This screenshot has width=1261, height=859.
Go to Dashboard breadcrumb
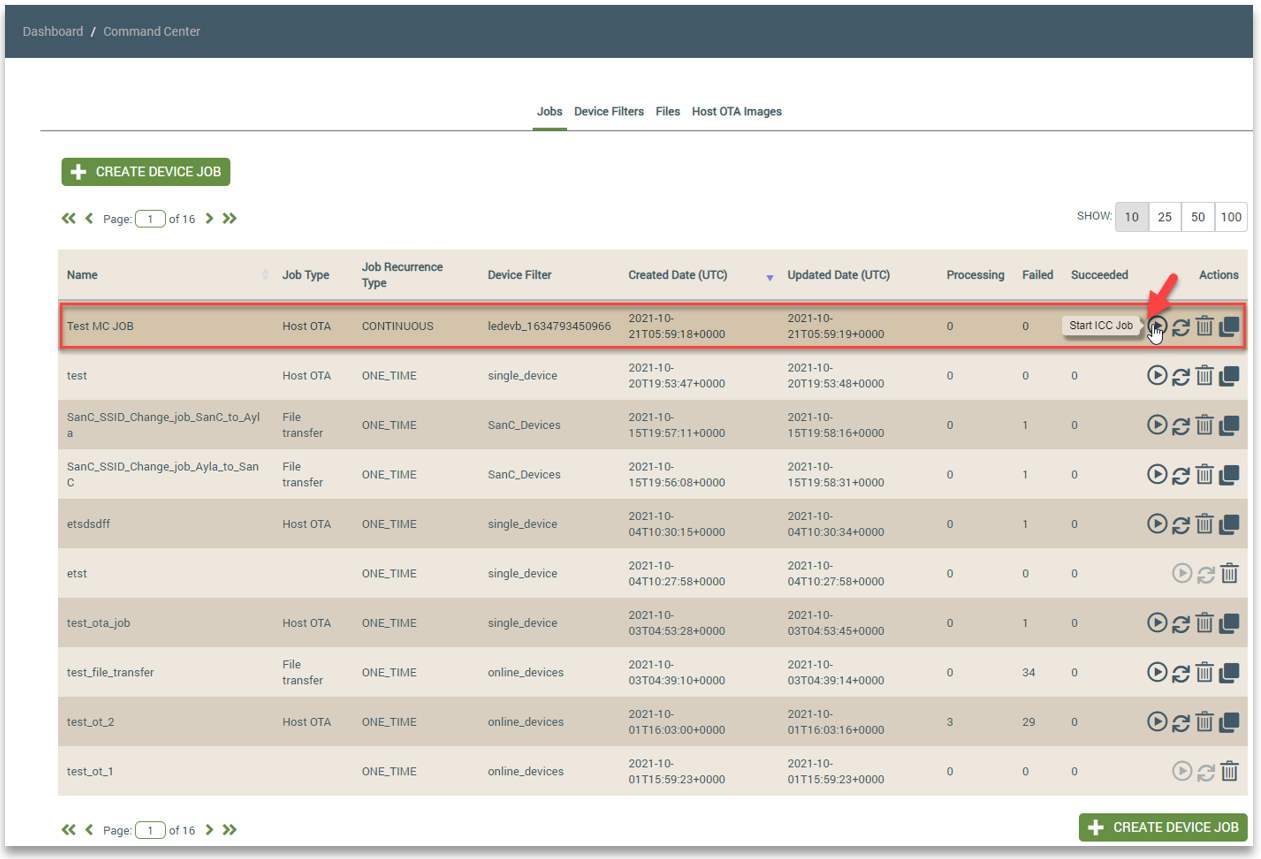(53, 31)
